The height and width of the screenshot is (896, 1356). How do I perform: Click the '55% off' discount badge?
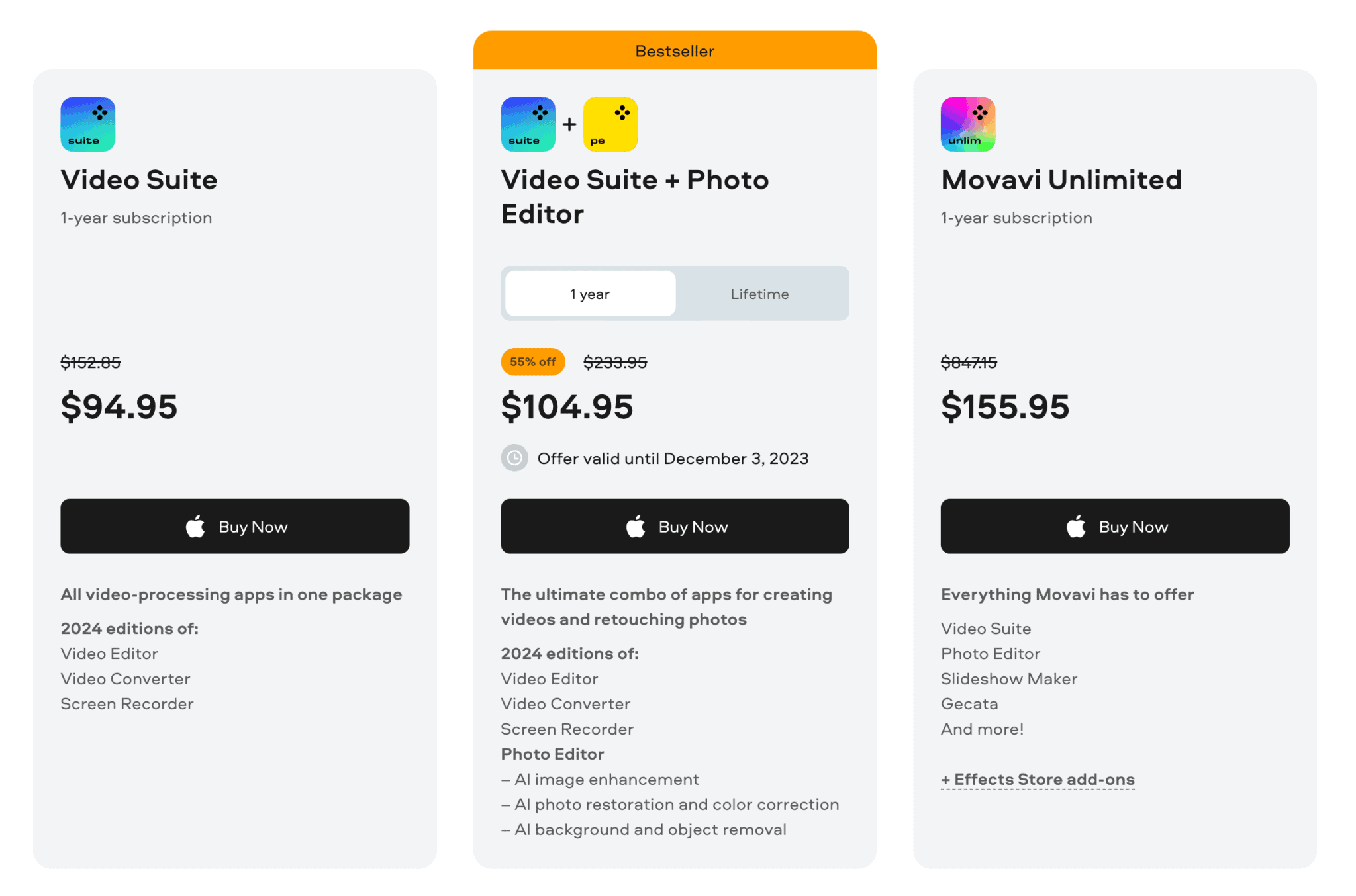click(x=532, y=362)
